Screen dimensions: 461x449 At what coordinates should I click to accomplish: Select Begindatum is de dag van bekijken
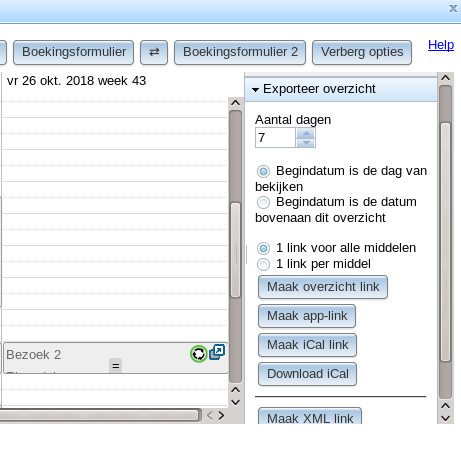coord(263,171)
